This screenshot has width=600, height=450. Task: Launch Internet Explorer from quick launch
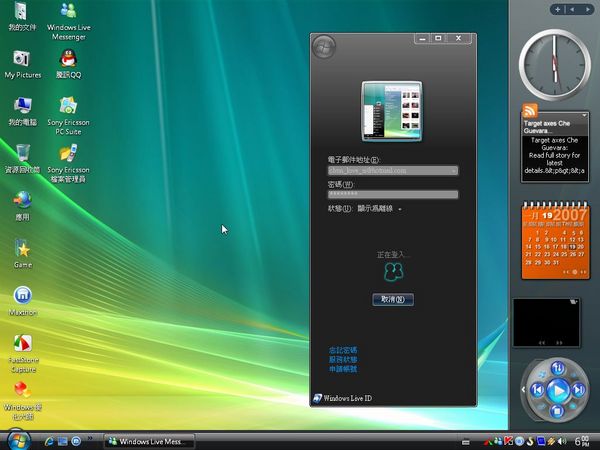coord(49,442)
